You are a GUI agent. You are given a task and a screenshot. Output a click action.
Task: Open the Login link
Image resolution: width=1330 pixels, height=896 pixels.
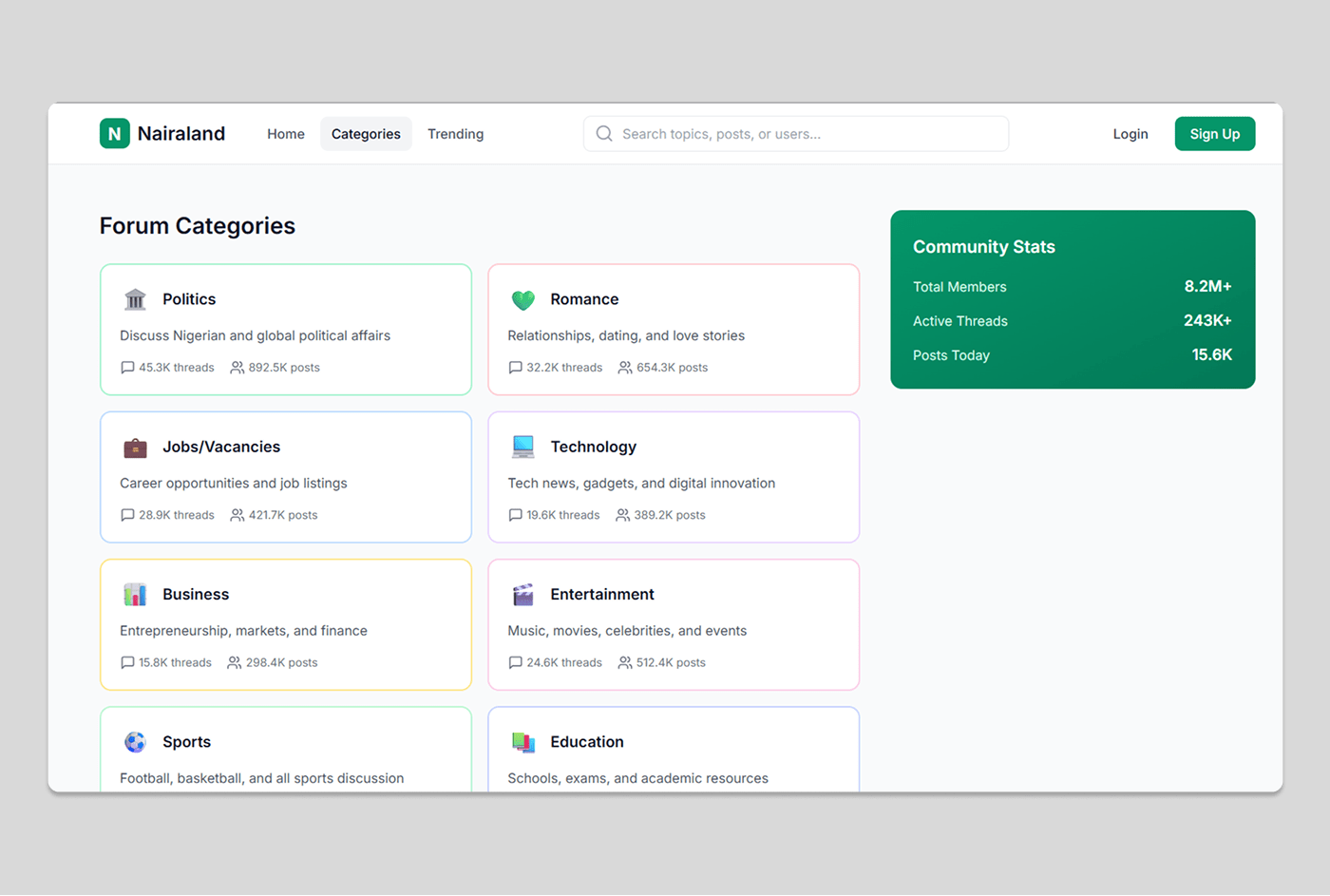(1130, 134)
